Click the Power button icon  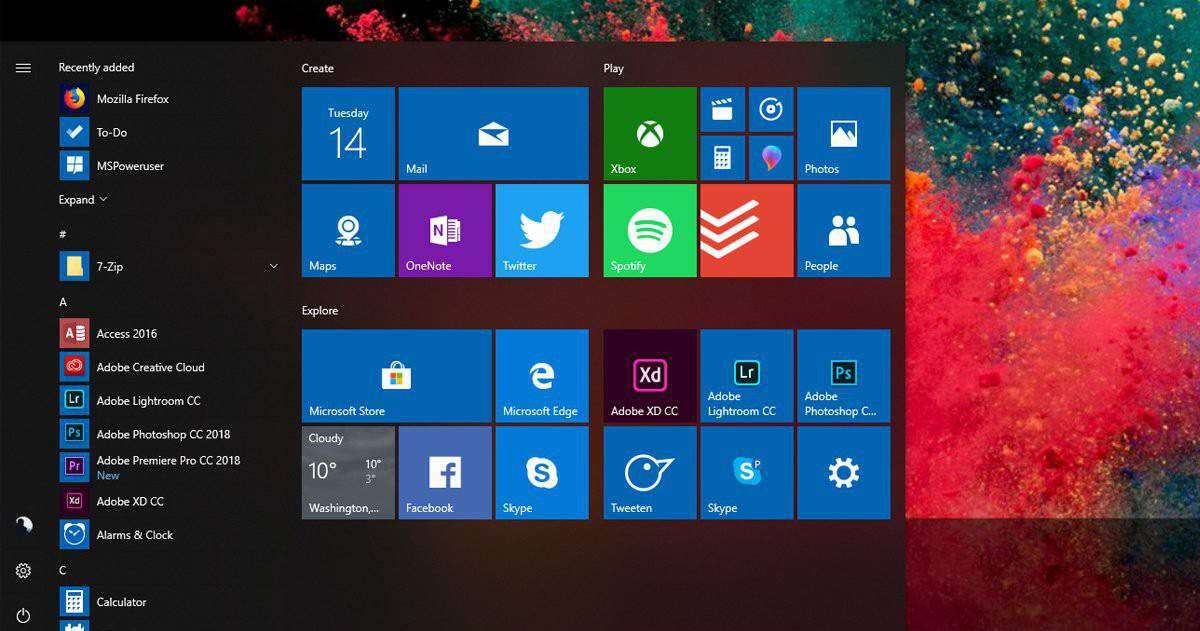pos(23,616)
